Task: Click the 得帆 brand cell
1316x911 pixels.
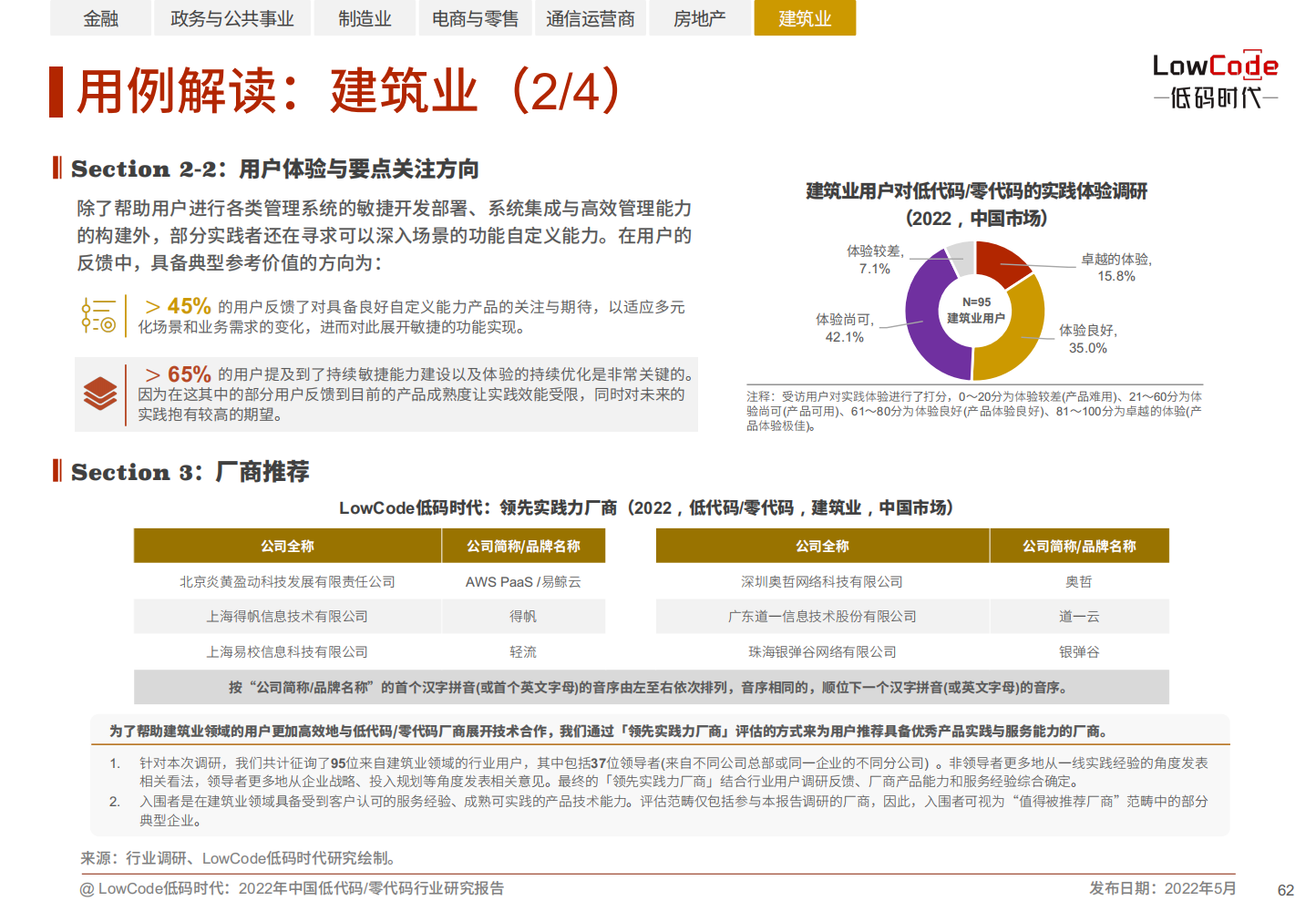Action: tap(523, 616)
